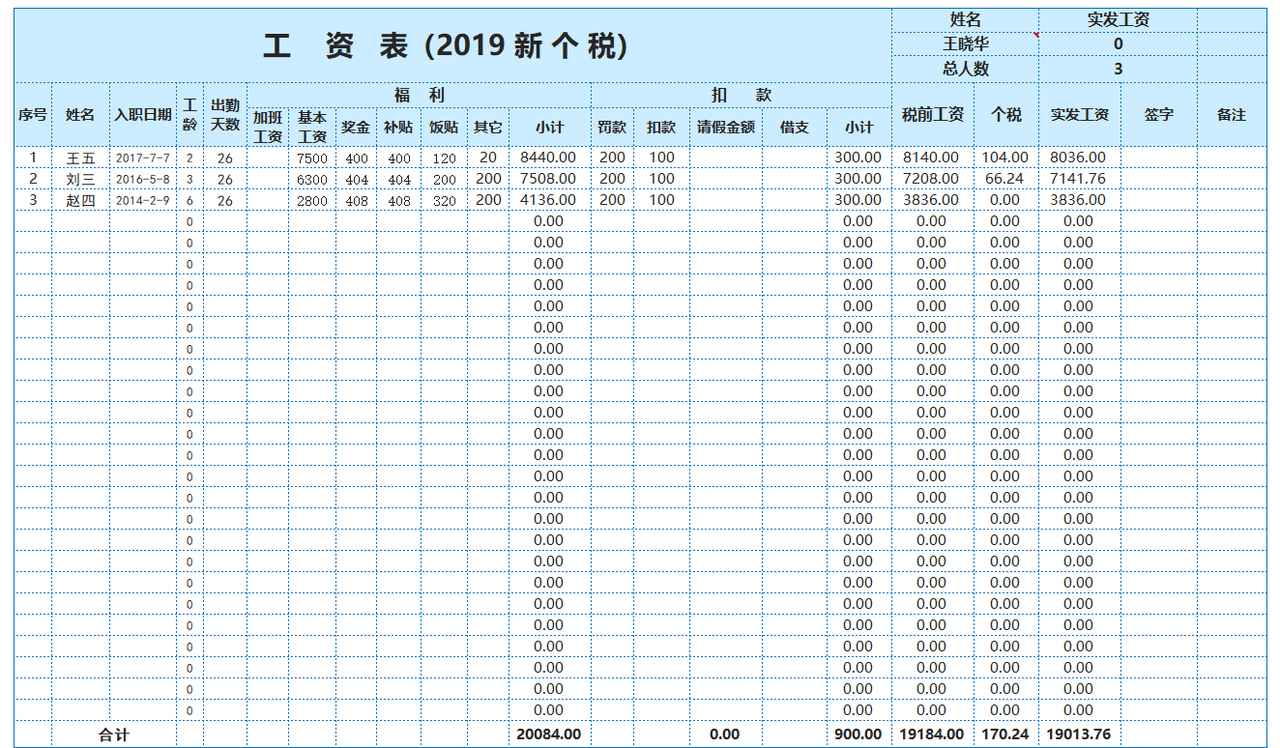Image resolution: width=1280 pixels, height=748 pixels.
Task: Select pre-tax salary 3836.00 in 税前工资 column
Action: click(932, 200)
